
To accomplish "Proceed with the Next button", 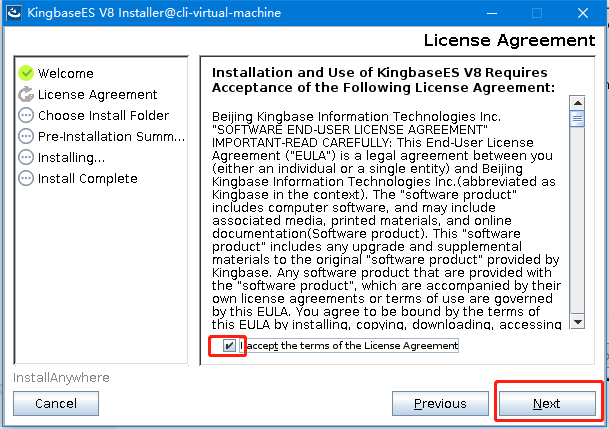I will [547, 403].
